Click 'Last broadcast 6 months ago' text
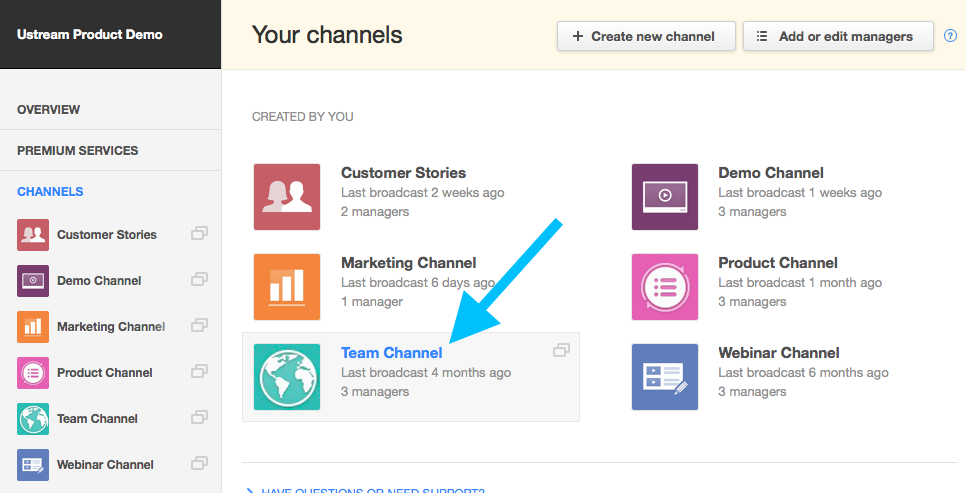Viewport: 966px width, 493px height. click(x=803, y=373)
